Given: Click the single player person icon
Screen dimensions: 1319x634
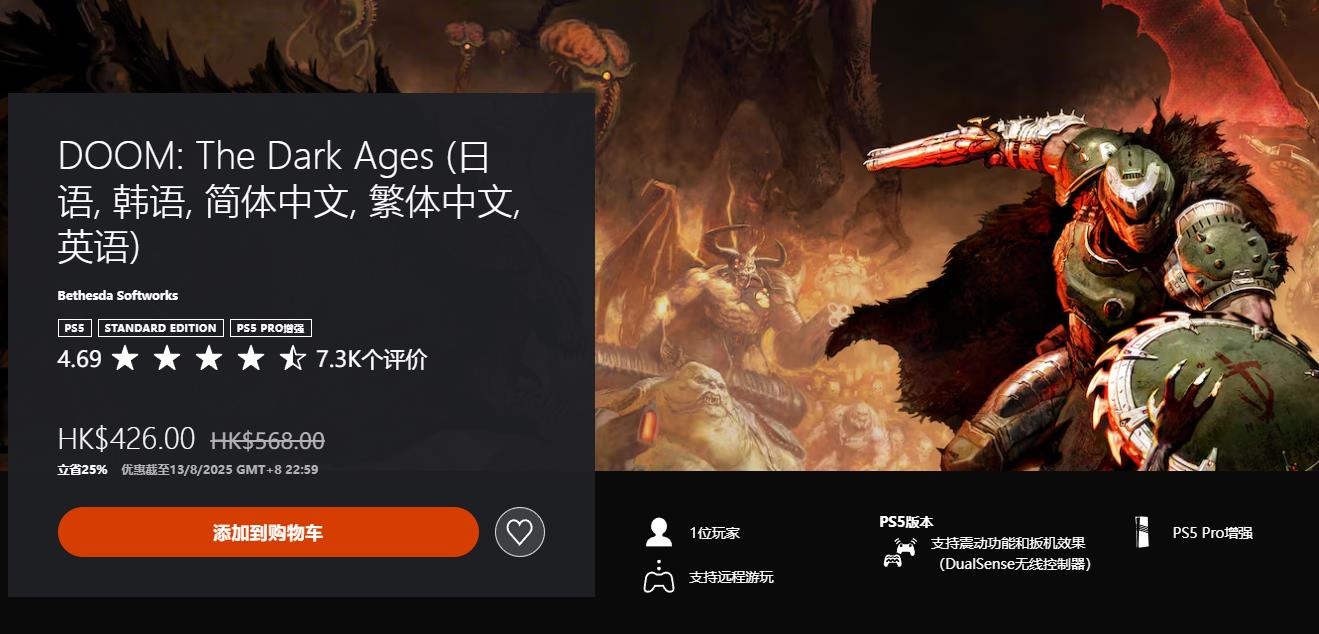Looking at the screenshot, I should [658, 533].
